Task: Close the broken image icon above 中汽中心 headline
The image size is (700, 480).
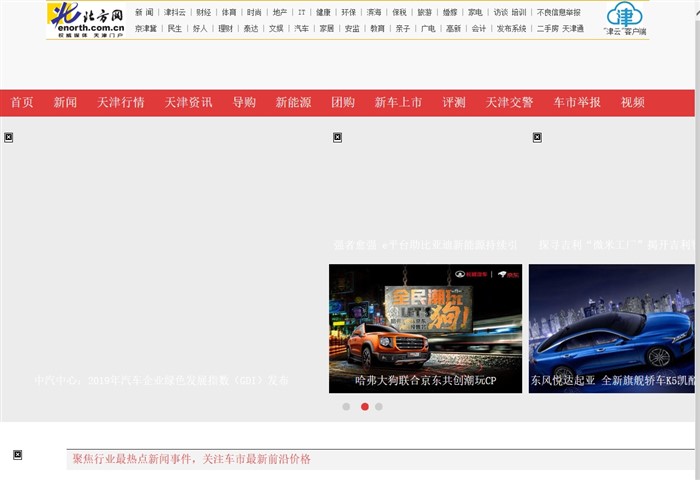Action: [x=8, y=138]
